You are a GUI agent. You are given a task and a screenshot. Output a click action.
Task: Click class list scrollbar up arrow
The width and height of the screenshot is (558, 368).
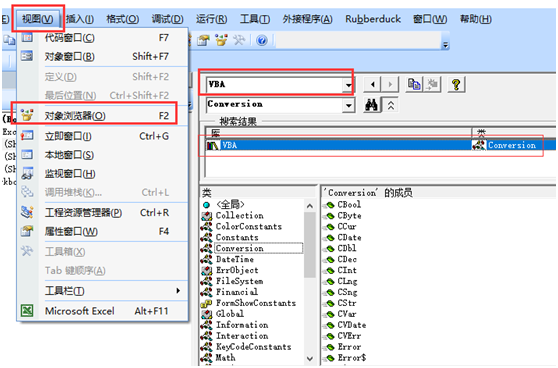[x=310, y=206]
